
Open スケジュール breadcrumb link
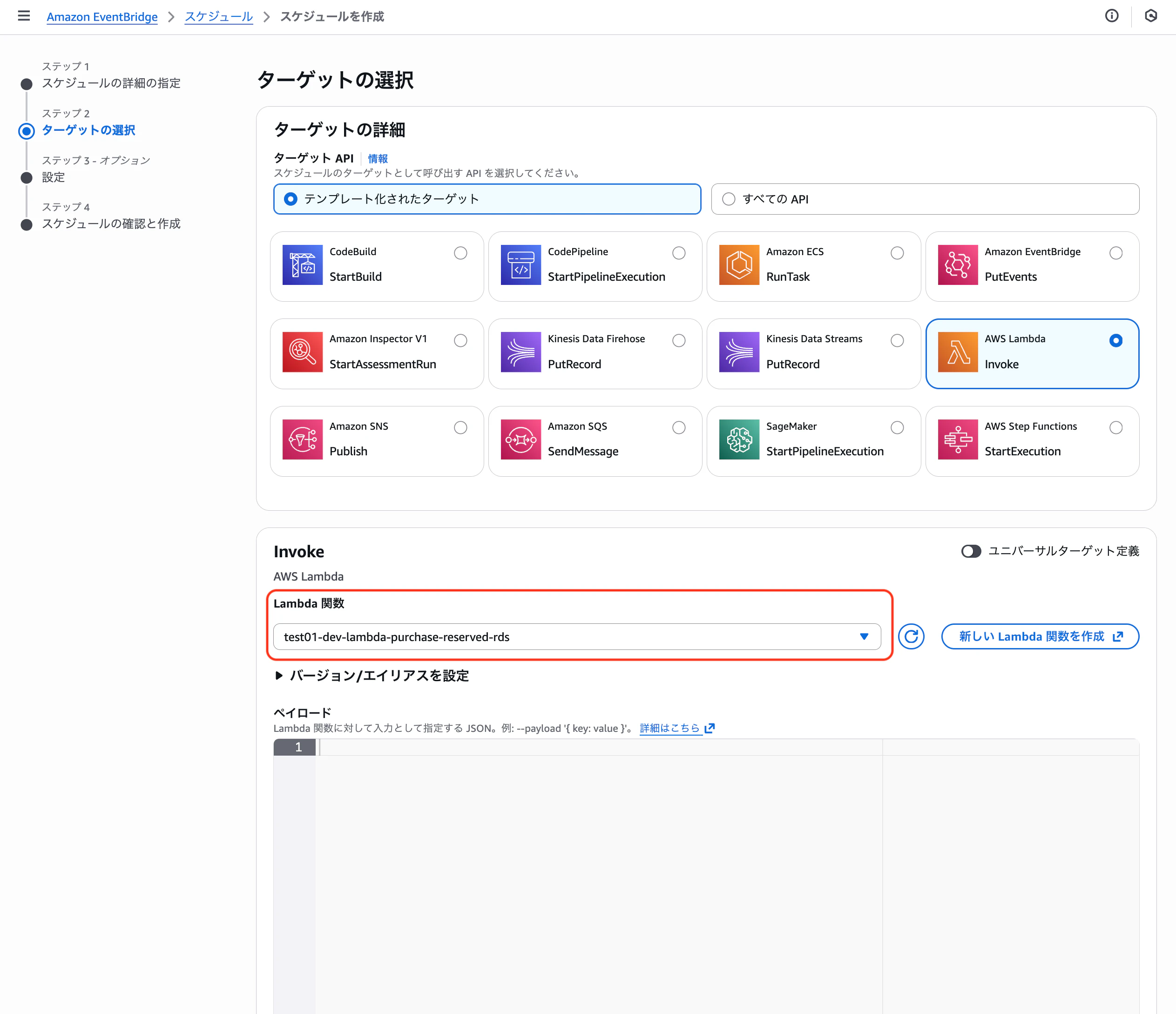pyautogui.click(x=218, y=16)
